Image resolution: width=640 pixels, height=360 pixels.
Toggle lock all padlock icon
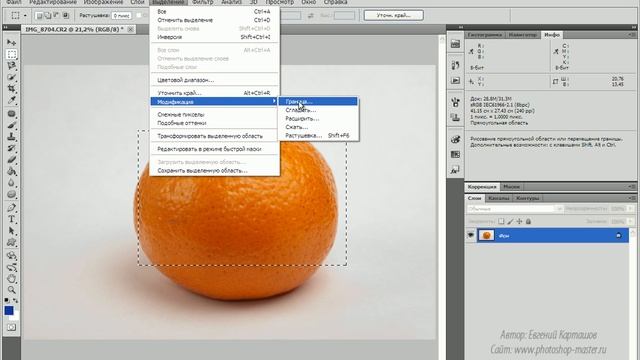click(528, 221)
